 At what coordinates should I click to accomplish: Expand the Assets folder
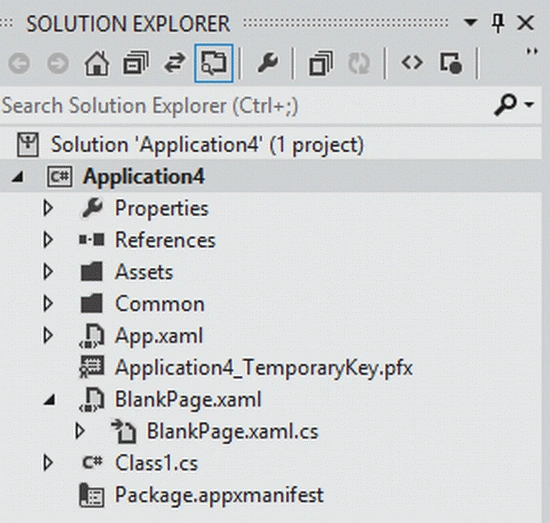48,272
